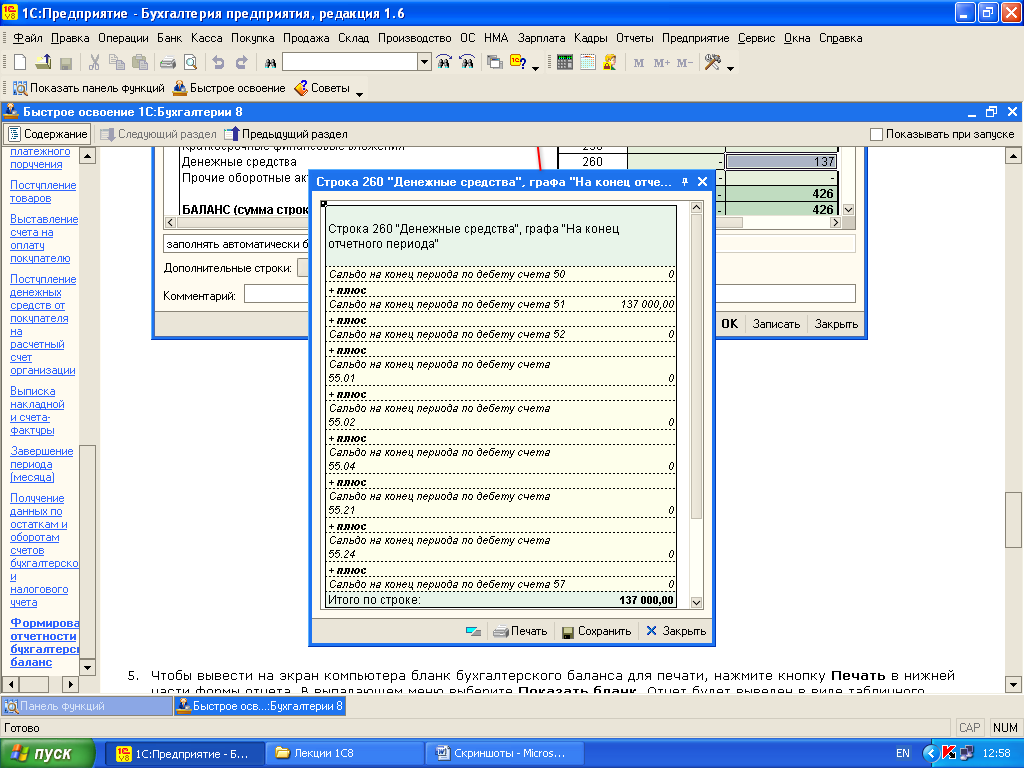Image resolution: width=1024 pixels, height=768 pixels.
Task: Switch to Панель функций window tab
Action: 87,706
